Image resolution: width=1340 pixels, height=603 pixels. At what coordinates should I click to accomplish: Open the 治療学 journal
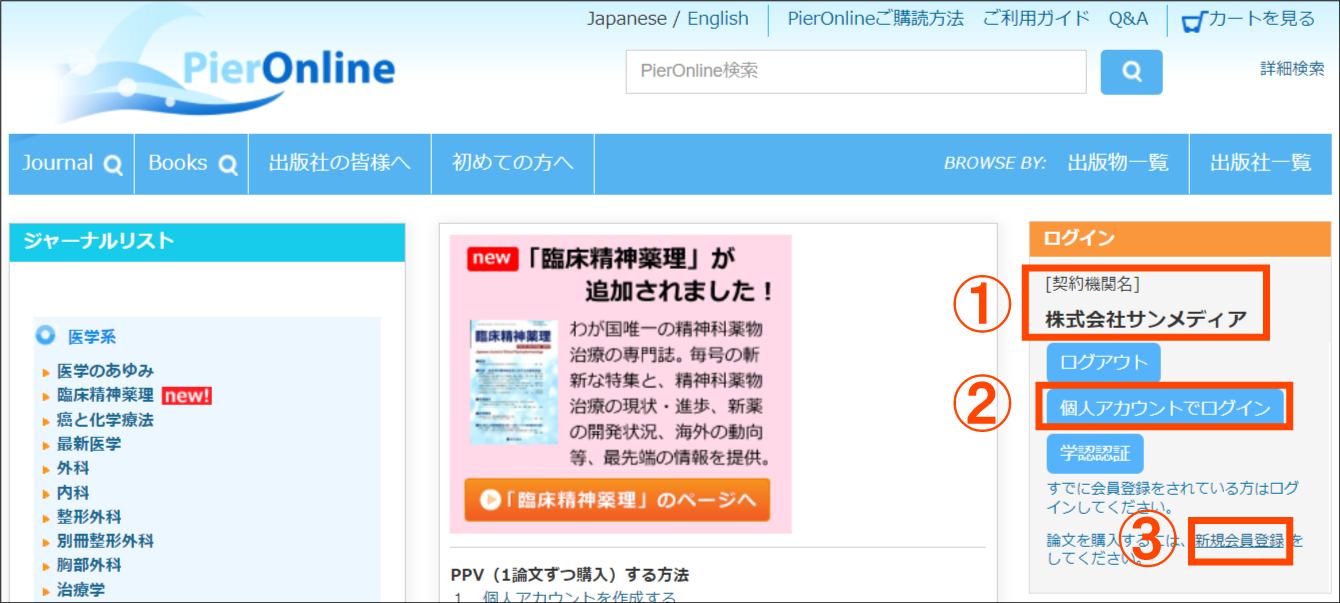pyautogui.click(x=81, y=590)
